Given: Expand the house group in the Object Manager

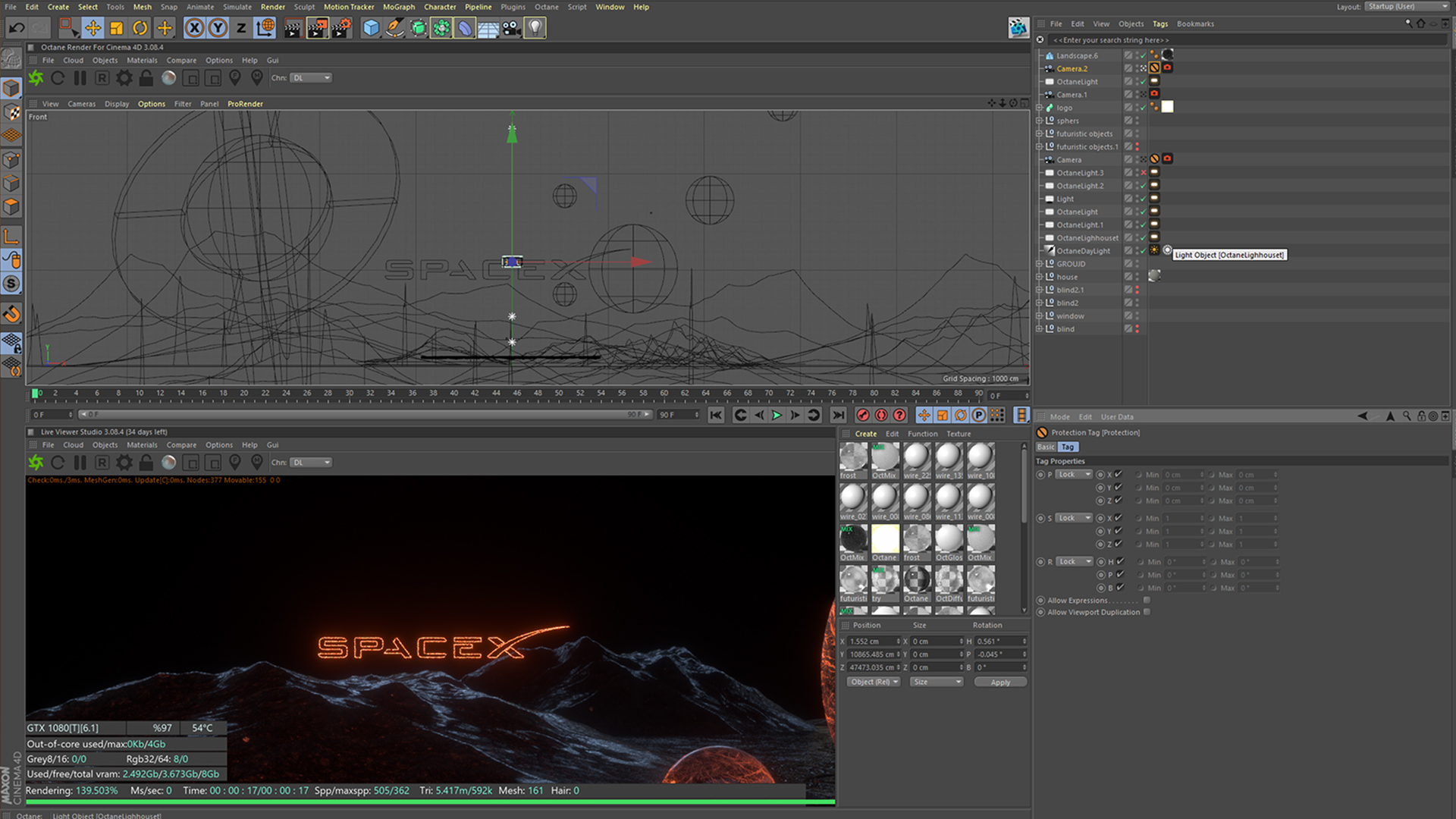Looking at the screenshot, I should [1040, 277].
